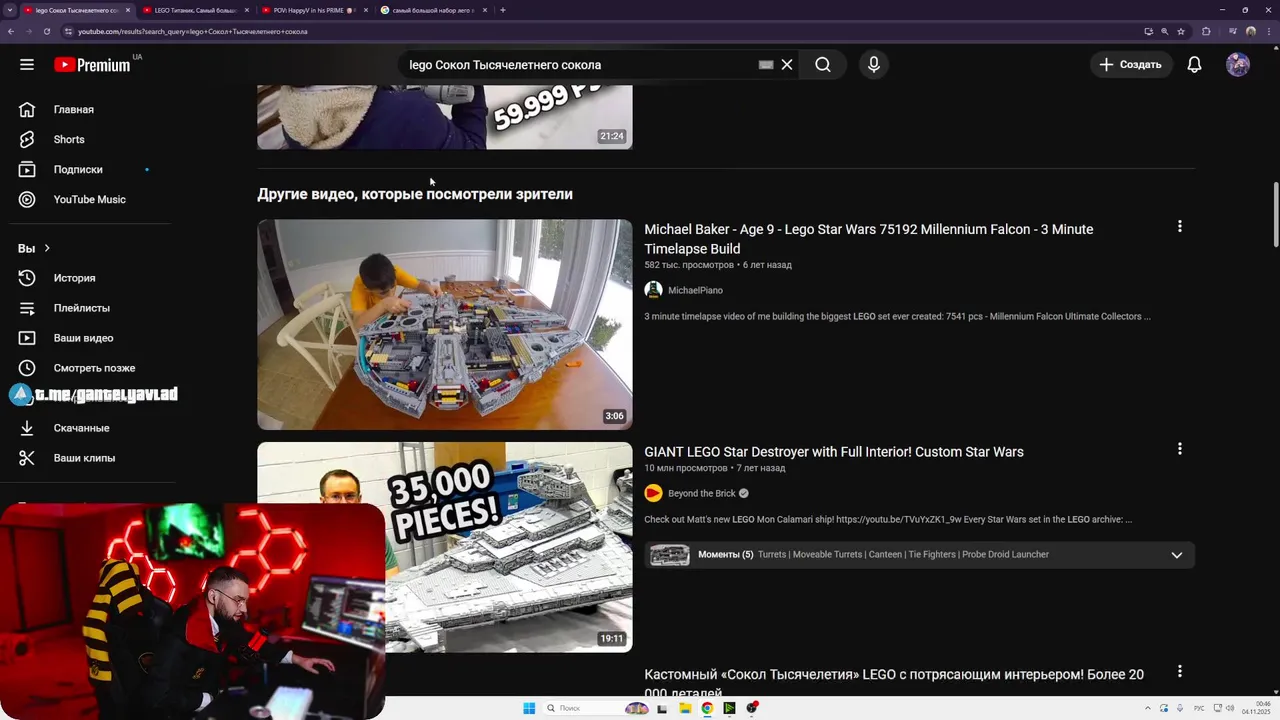The width and height of the screenshot is (1280, 720).
Task: Start voice search with the microphone
Action: pyautogui.click(x=874, y=65)
